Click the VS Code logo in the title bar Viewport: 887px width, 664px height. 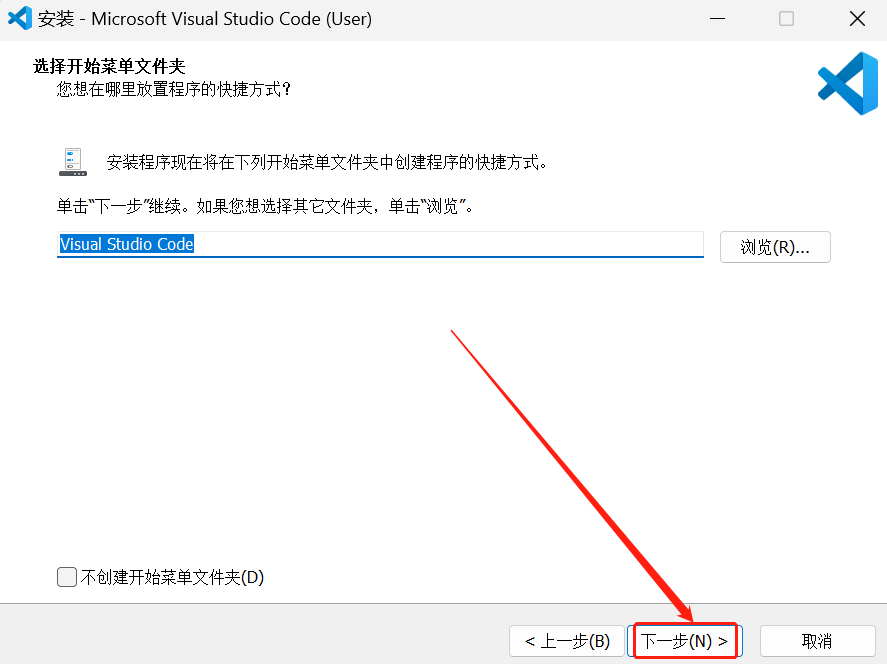click(20, 18)
